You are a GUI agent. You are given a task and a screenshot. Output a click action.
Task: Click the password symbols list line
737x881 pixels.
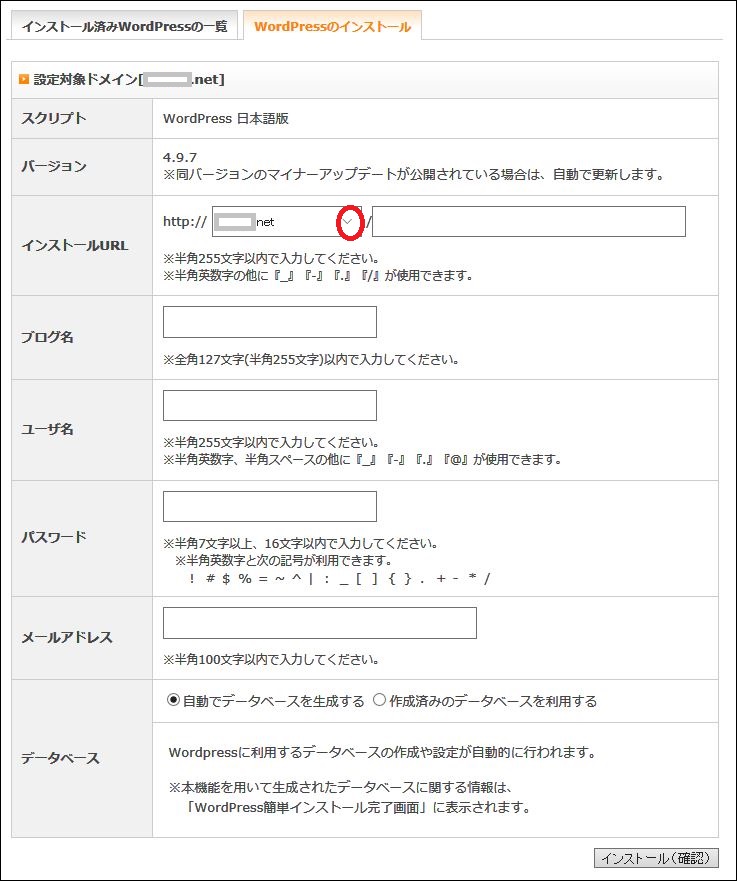tap(340, 578)
